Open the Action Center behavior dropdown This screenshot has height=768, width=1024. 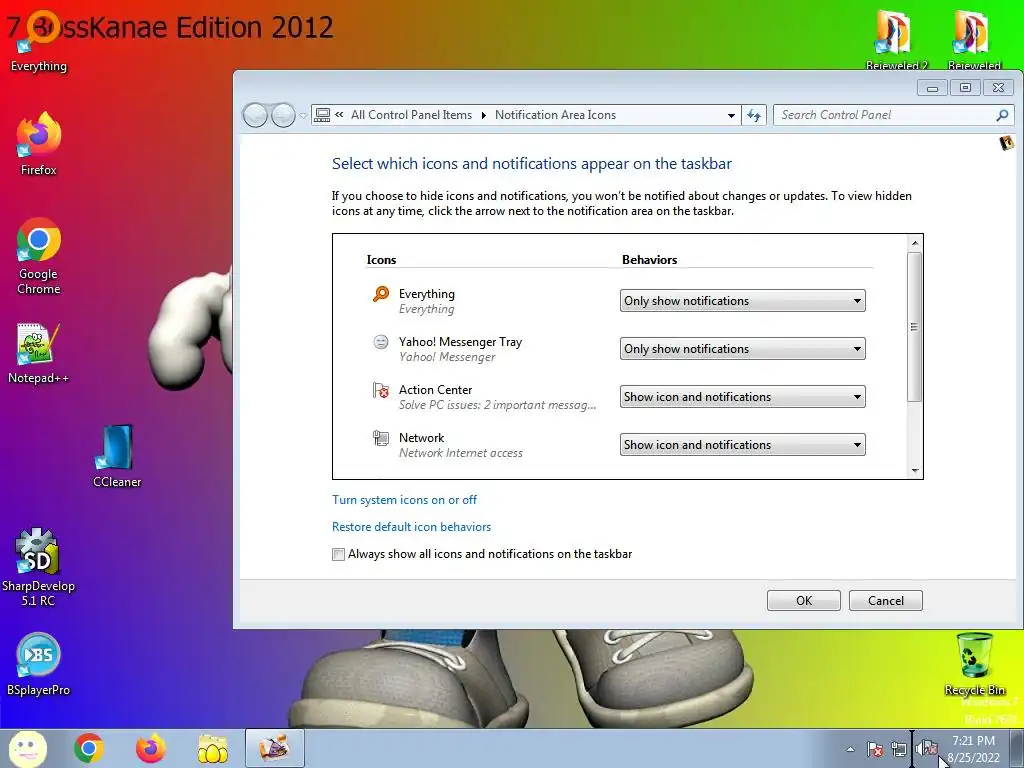pyautogui.click(x=743, y=396)
